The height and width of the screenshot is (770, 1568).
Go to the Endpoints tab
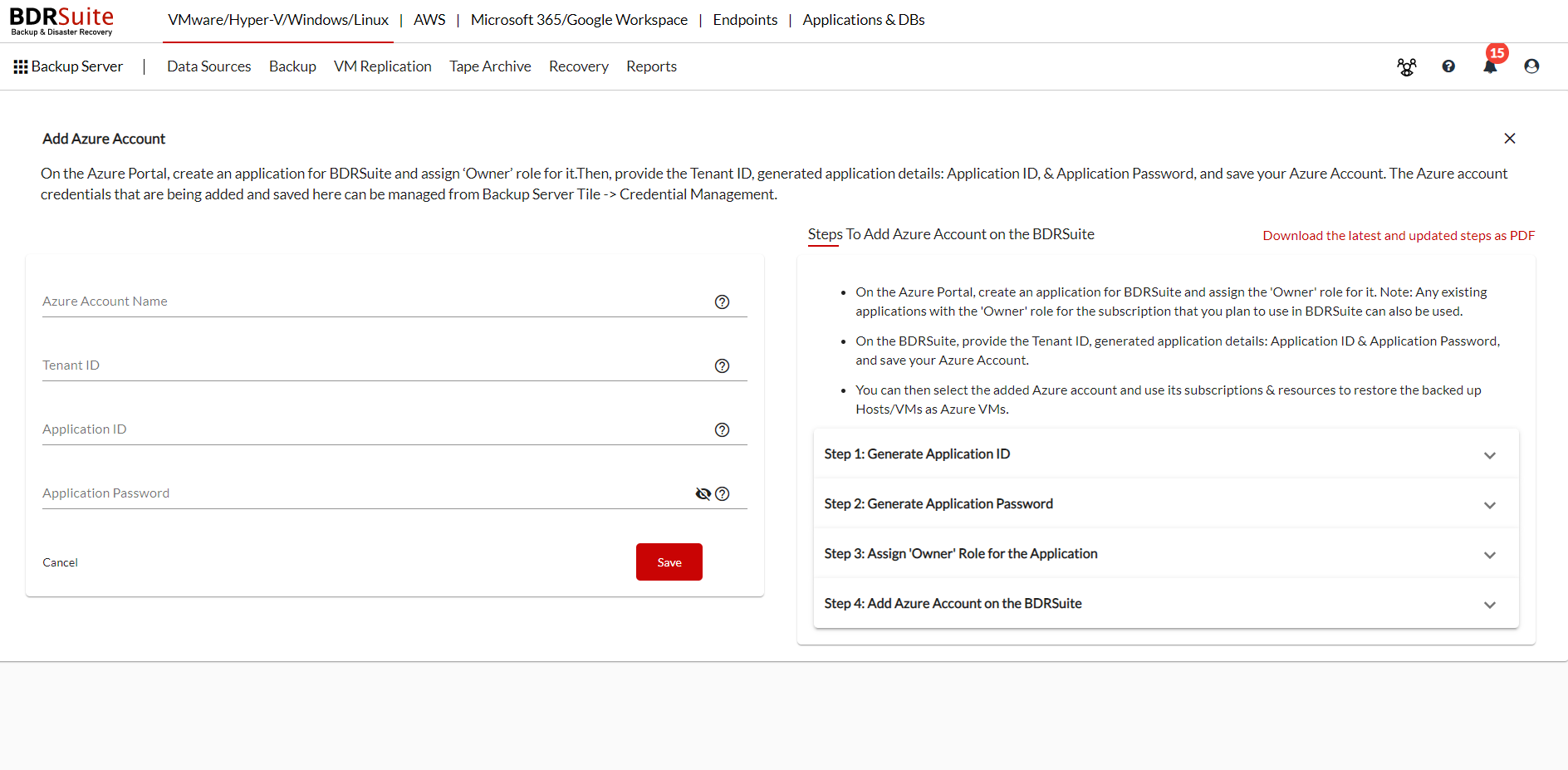click(x=745, y=20)
